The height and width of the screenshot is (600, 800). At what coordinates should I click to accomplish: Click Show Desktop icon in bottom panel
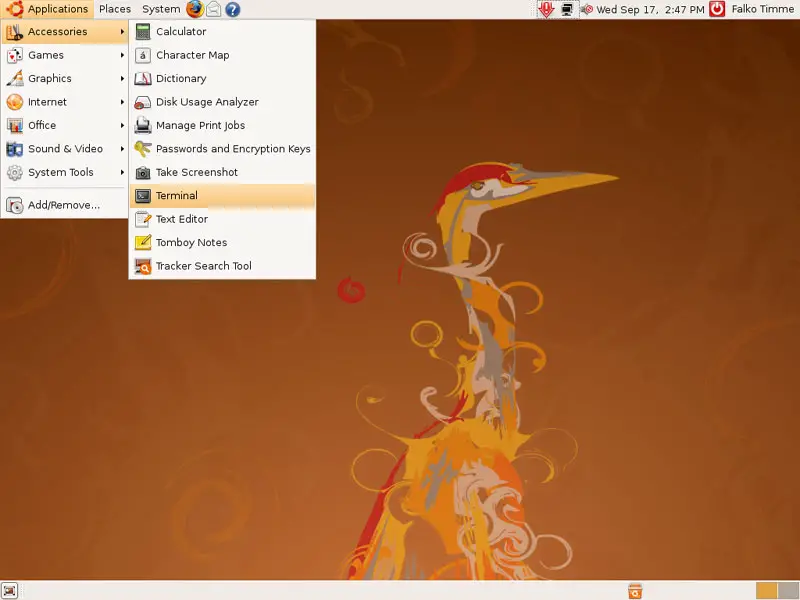coord(9,590)
